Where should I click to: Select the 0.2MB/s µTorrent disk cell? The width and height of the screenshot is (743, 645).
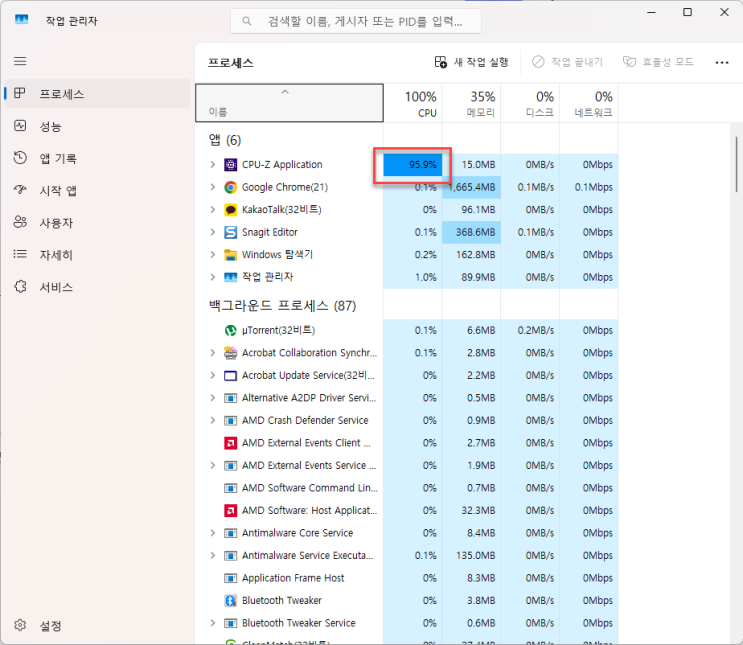click(530, 330)
